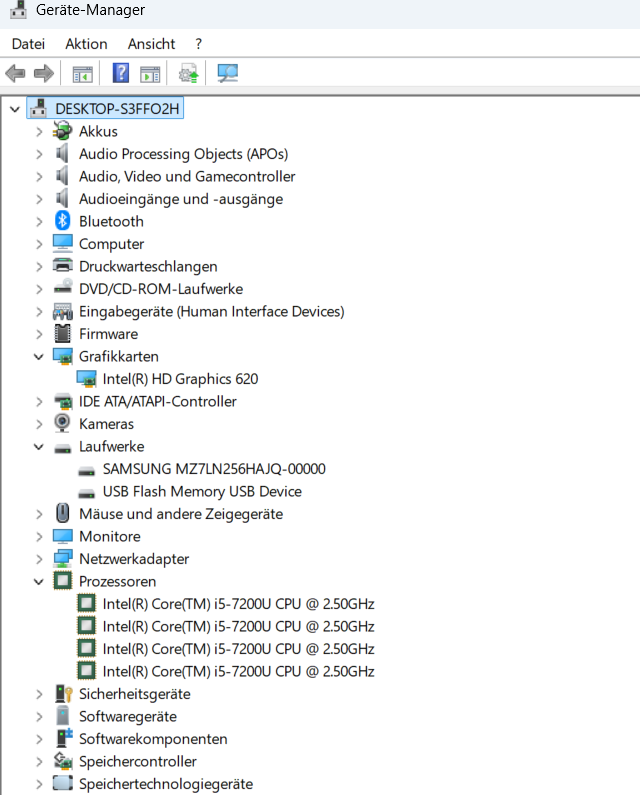Viewport: 640px width, 795px height.
Task: Click the key icon beside Sicherheitsgeräte
Action: [63, 694]
